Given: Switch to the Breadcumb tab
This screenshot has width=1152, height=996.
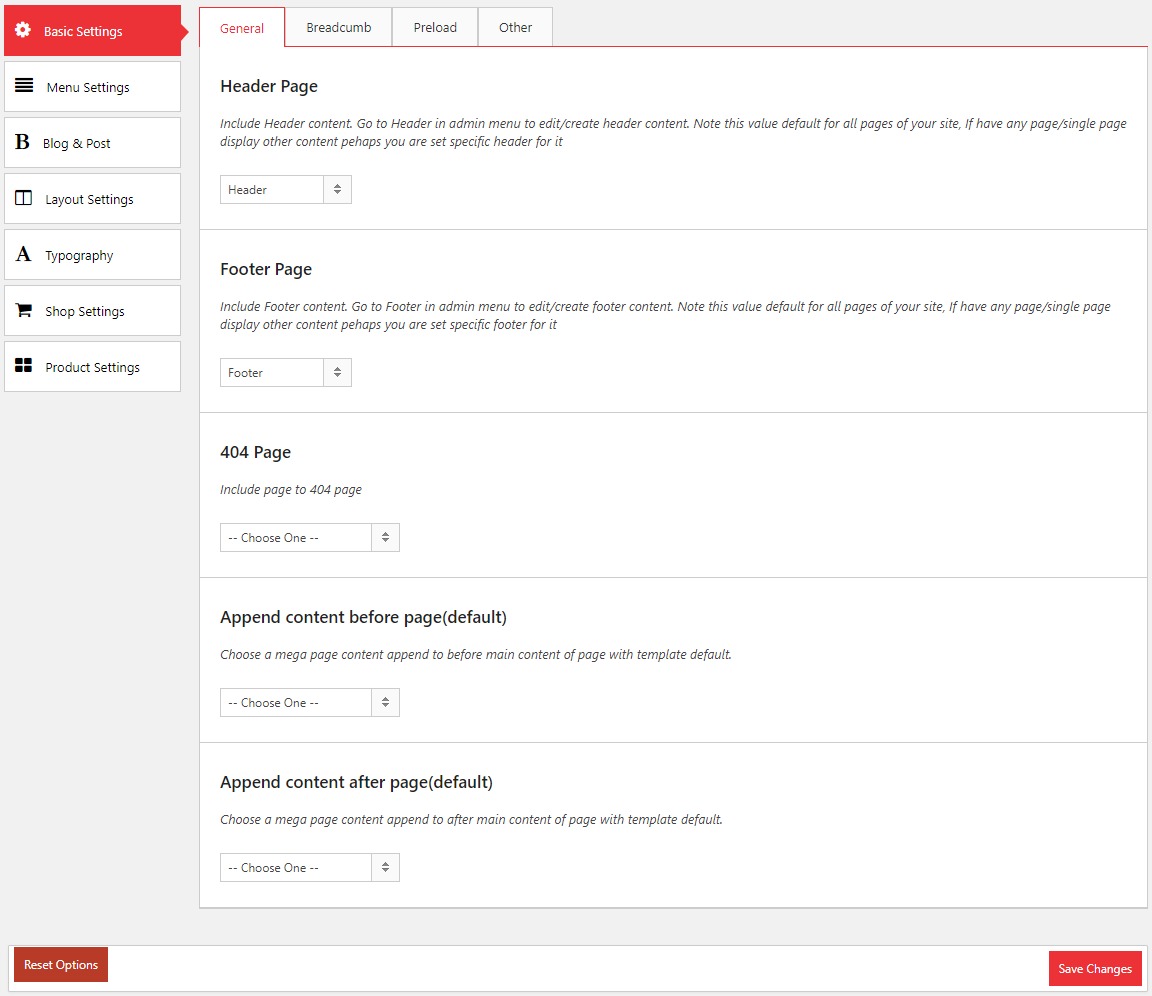Looking at the screenshot, I should click(x=338, y=28).
